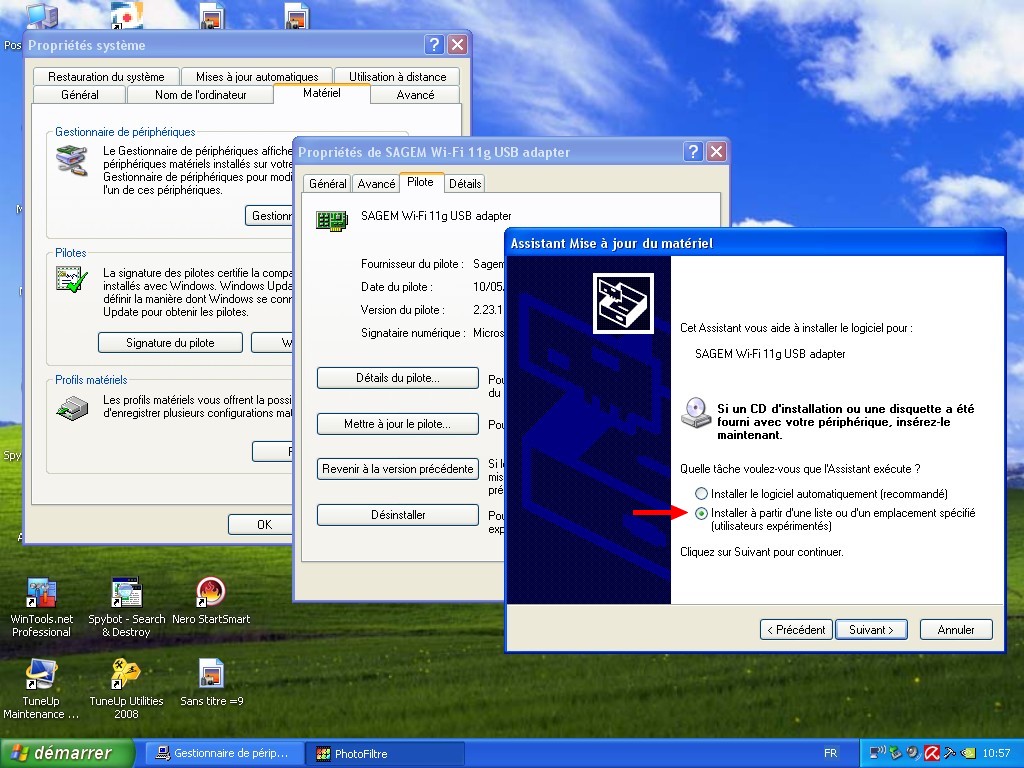Switch to Mises à jour automatiques tab
The image size is (1024, 768).
[x=257, y=76]
